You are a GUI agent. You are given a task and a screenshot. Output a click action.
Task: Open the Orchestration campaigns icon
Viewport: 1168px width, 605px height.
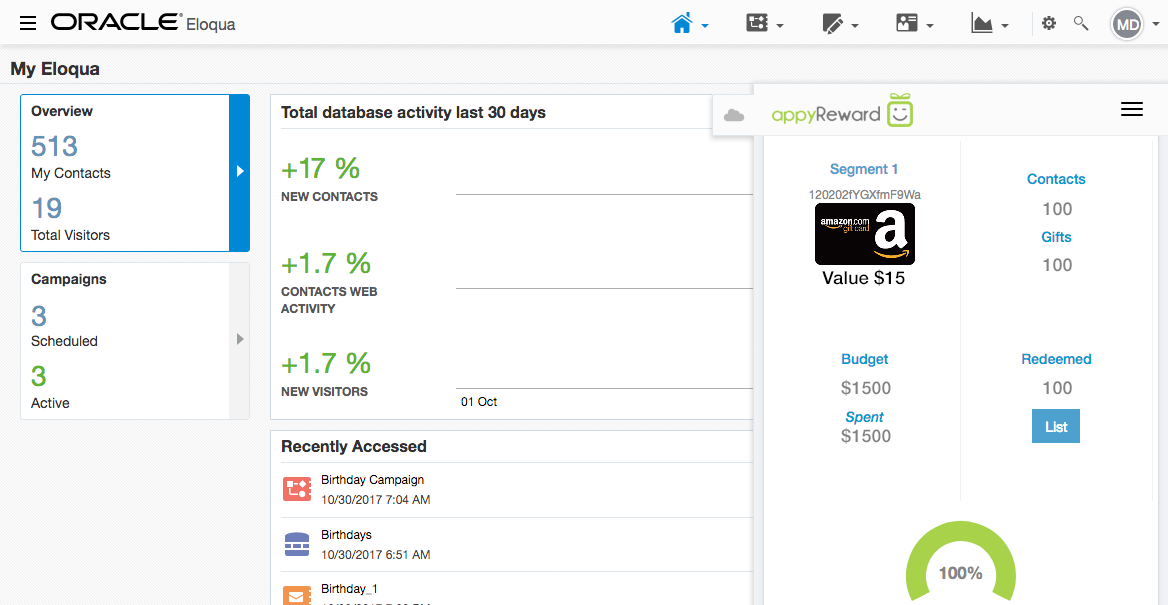click(x=757, y=23)
